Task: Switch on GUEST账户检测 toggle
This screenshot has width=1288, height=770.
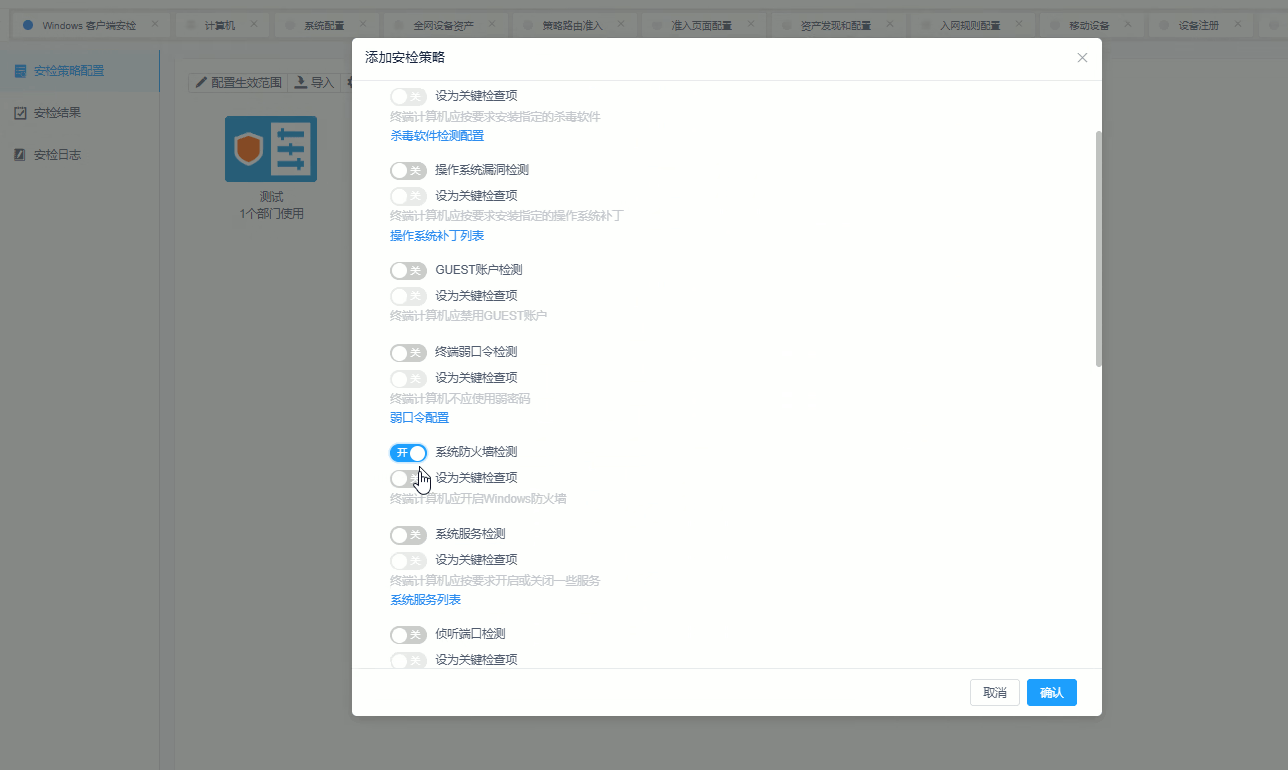Action: (x=408, y=271)
